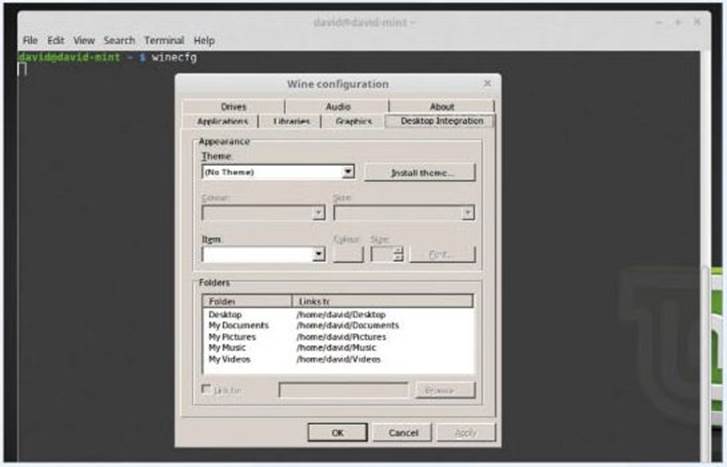Open the Theme dropdown showing No Theme
This screenshot has width=727, height=467.
pos(278,172)
